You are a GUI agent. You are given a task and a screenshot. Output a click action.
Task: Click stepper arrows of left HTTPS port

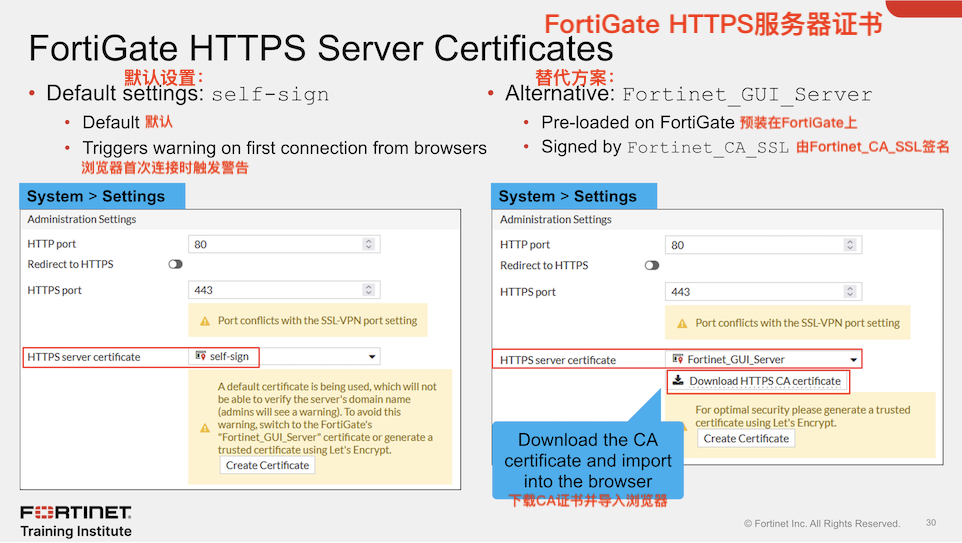(x=369, y=290)
